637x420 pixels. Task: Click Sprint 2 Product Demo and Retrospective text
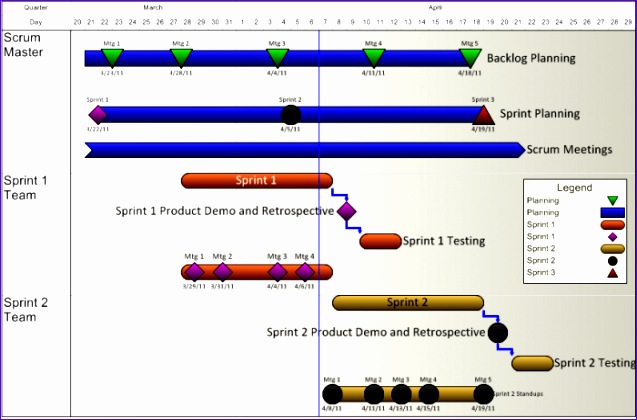click(376, 332)
